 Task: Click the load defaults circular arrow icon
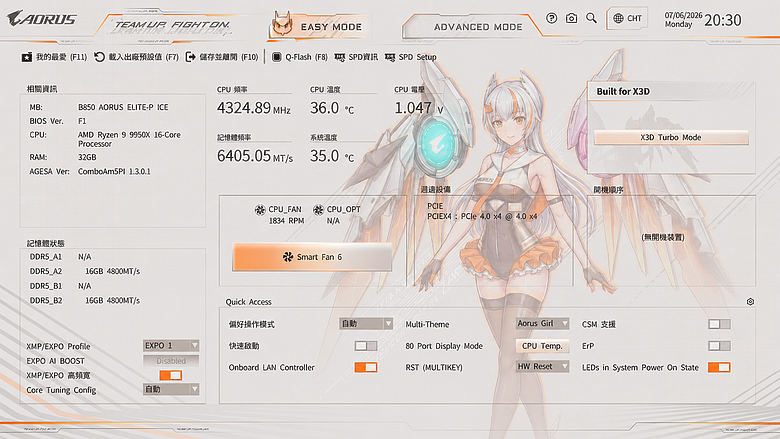tap(99, 57)
